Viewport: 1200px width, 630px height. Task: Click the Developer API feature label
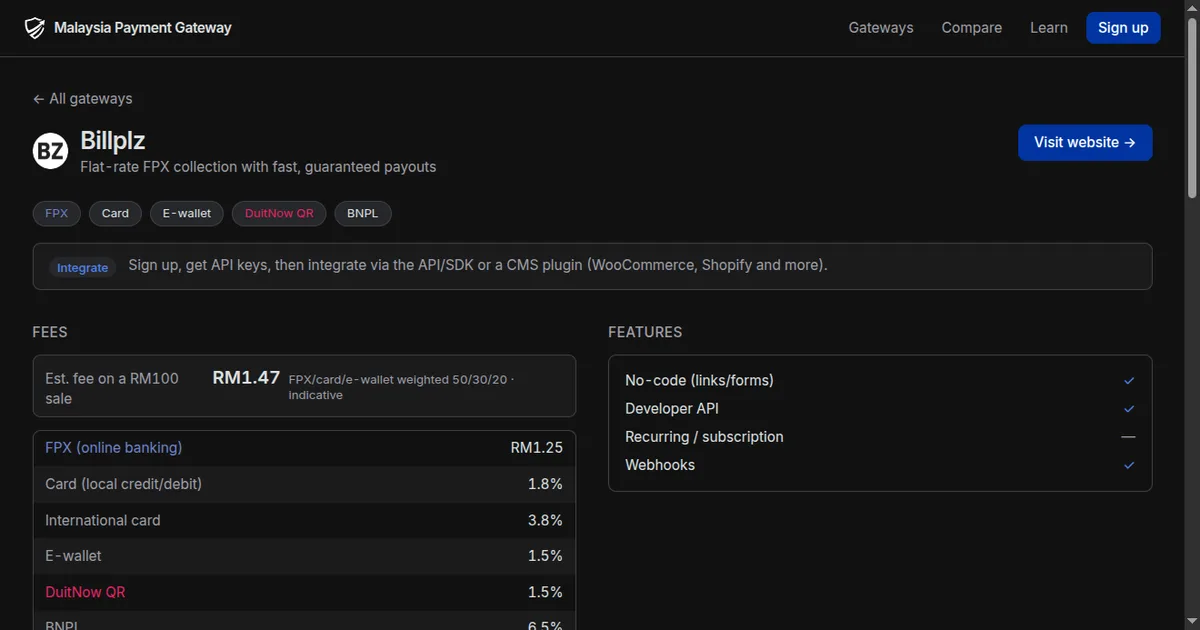pos(672,409)
